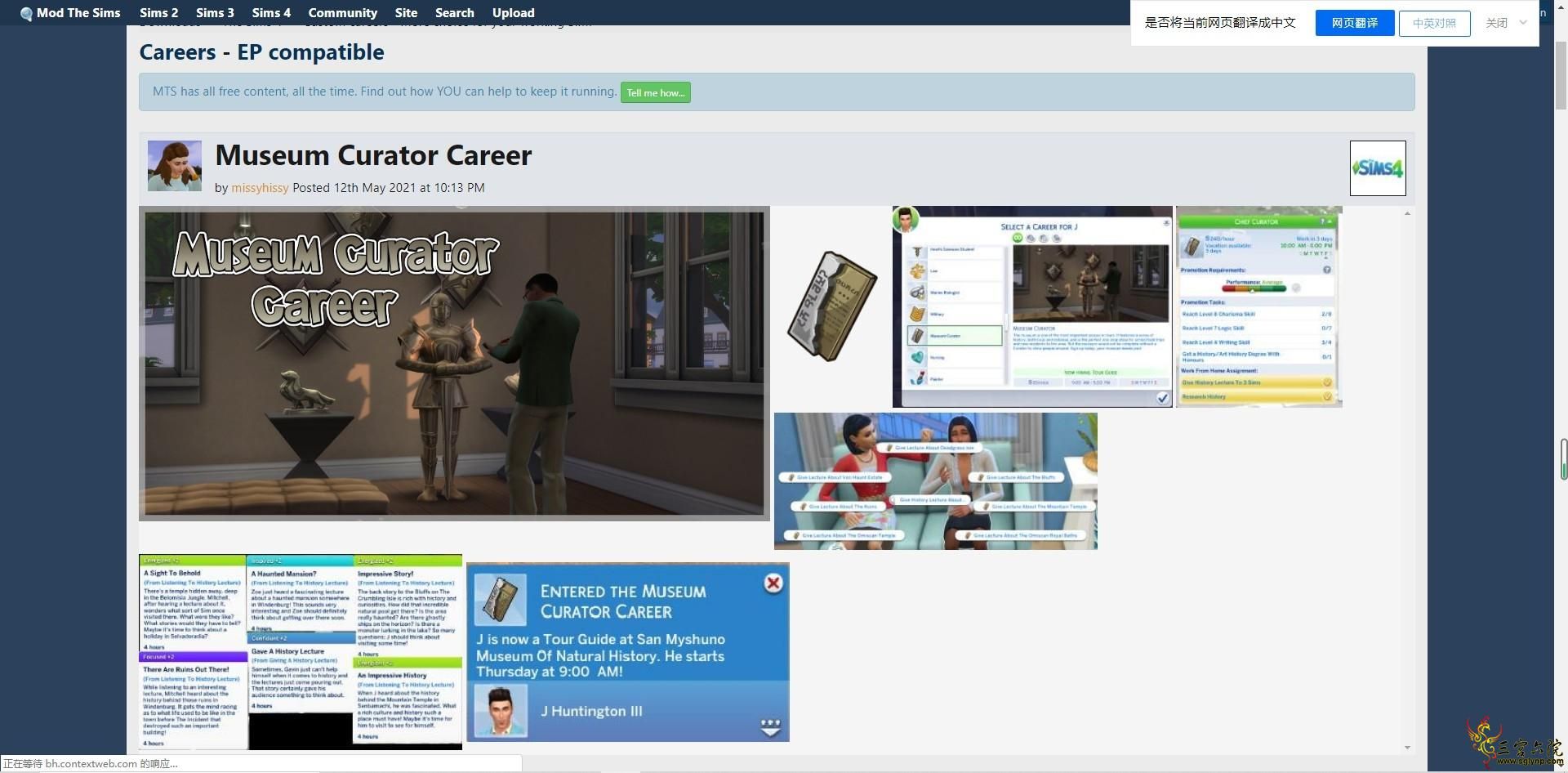This screenshot has width=1568, height=773.
Task: Click the blue 网页翻译 translate button
Action: pos(1354,23)
